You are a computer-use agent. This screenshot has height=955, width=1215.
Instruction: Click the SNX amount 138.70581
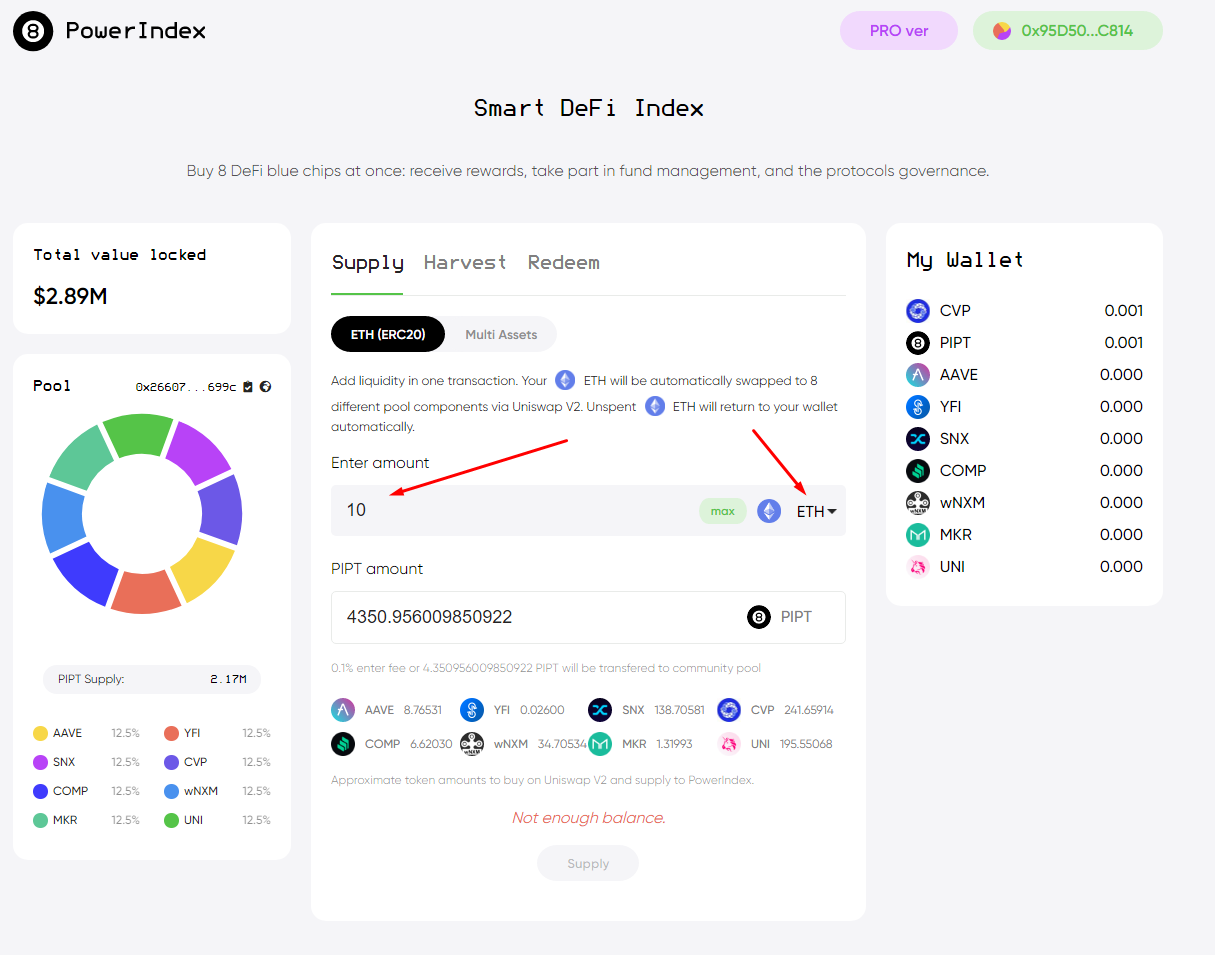click(679, 710)
